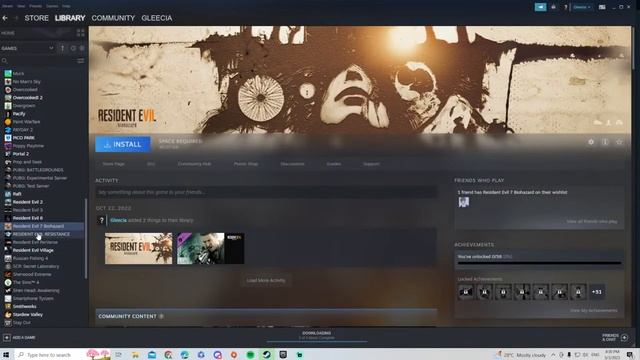Select PUBG: BATTLEGROUNDS in the list
This screenshot has width=640, height=360.
point(38,170)
